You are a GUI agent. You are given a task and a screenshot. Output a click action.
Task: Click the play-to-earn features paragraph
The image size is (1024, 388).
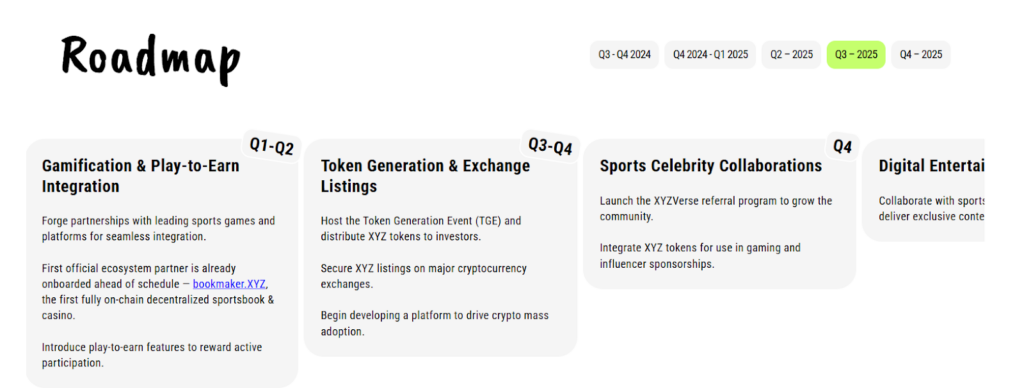pos(152,355)
